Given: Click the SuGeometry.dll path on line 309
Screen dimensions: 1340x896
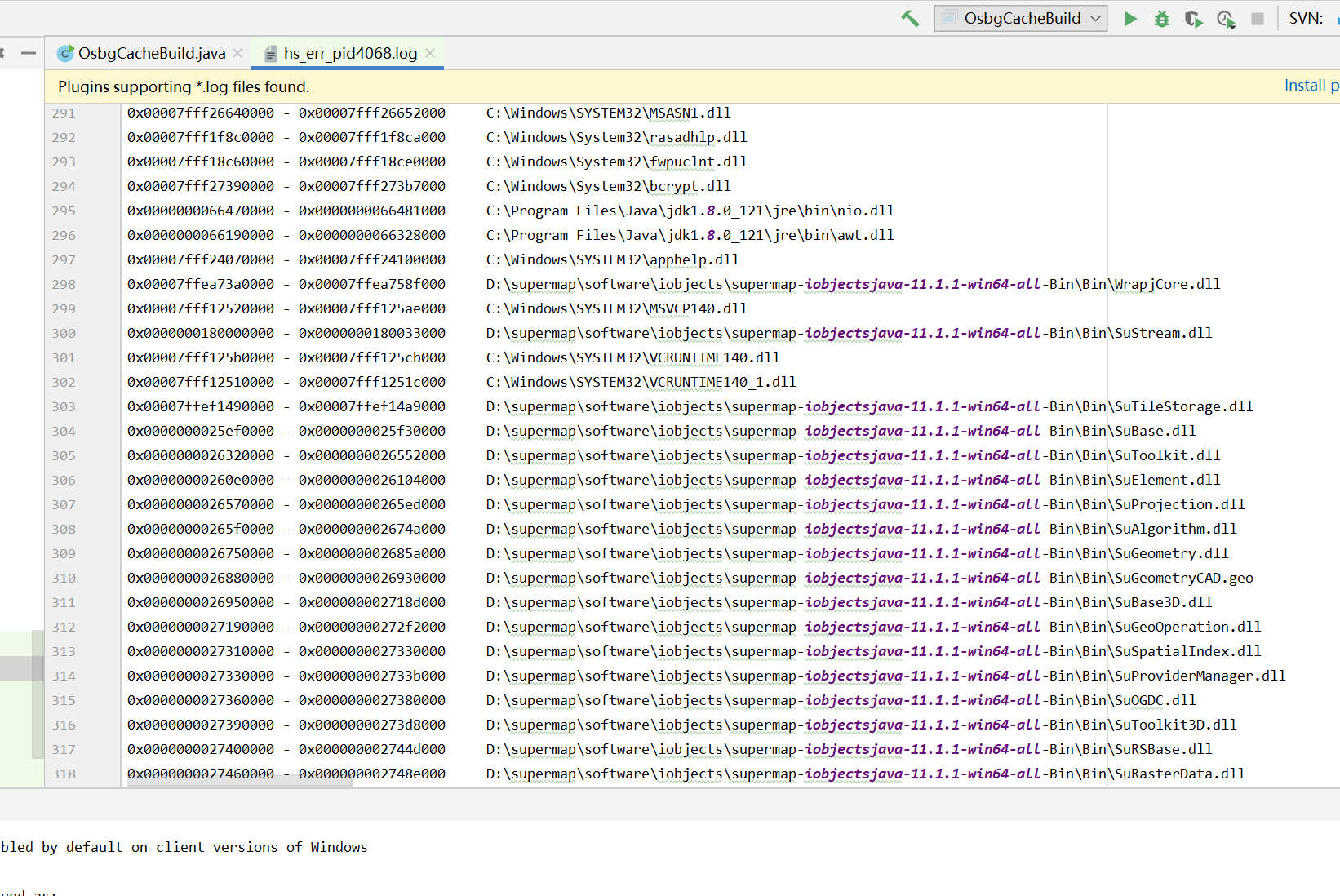Looking at the screenshot, I should coord(857,553).
